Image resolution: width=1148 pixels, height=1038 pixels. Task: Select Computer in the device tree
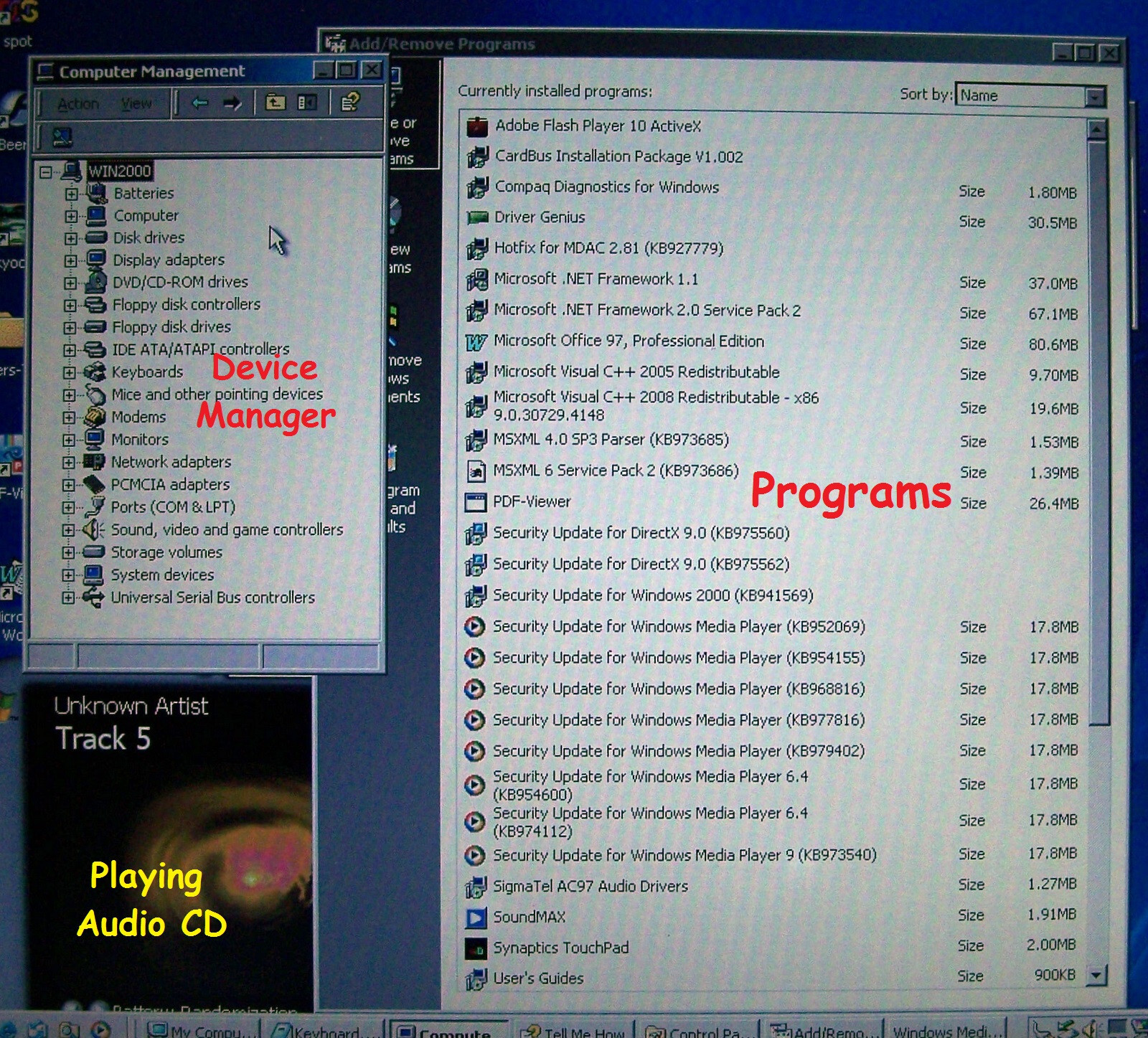click(146, 215)
